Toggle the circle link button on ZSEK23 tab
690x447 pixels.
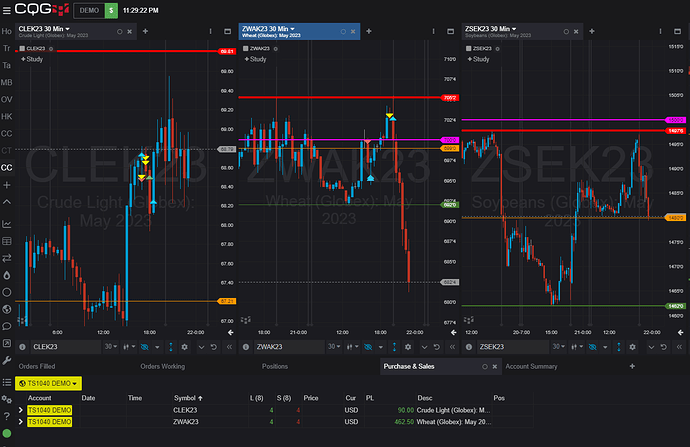pos(566,32)
